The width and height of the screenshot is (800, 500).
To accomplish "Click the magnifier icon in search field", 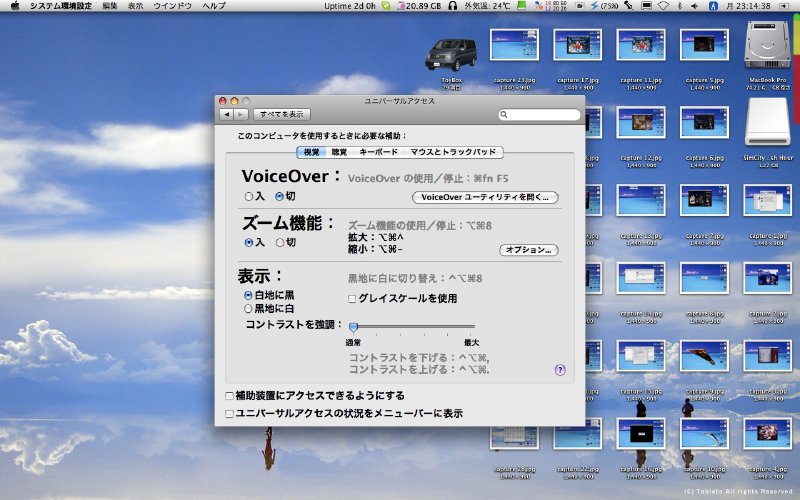I will click(504, 115).
